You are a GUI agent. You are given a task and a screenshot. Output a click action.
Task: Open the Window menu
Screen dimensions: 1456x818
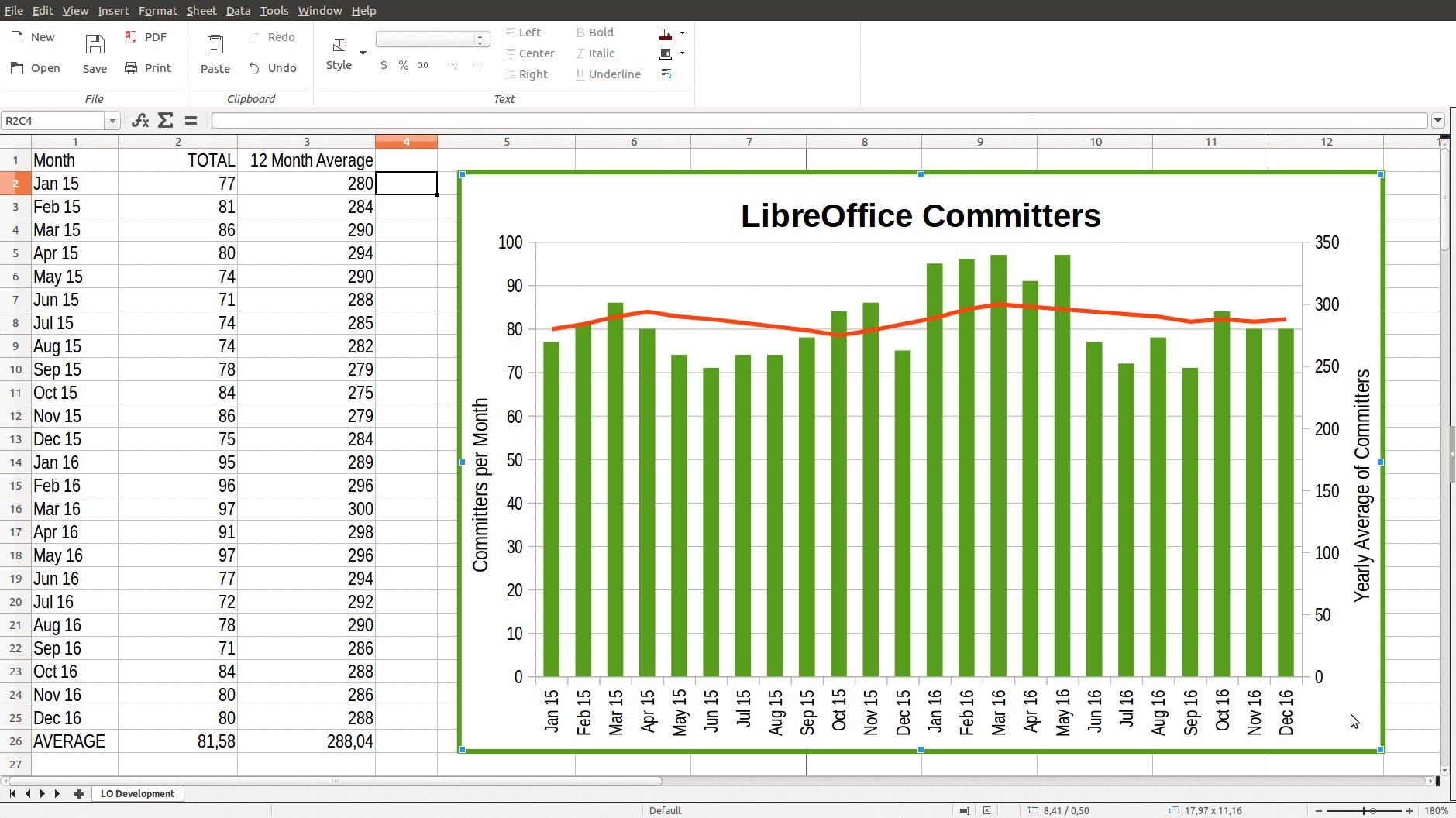320,10
